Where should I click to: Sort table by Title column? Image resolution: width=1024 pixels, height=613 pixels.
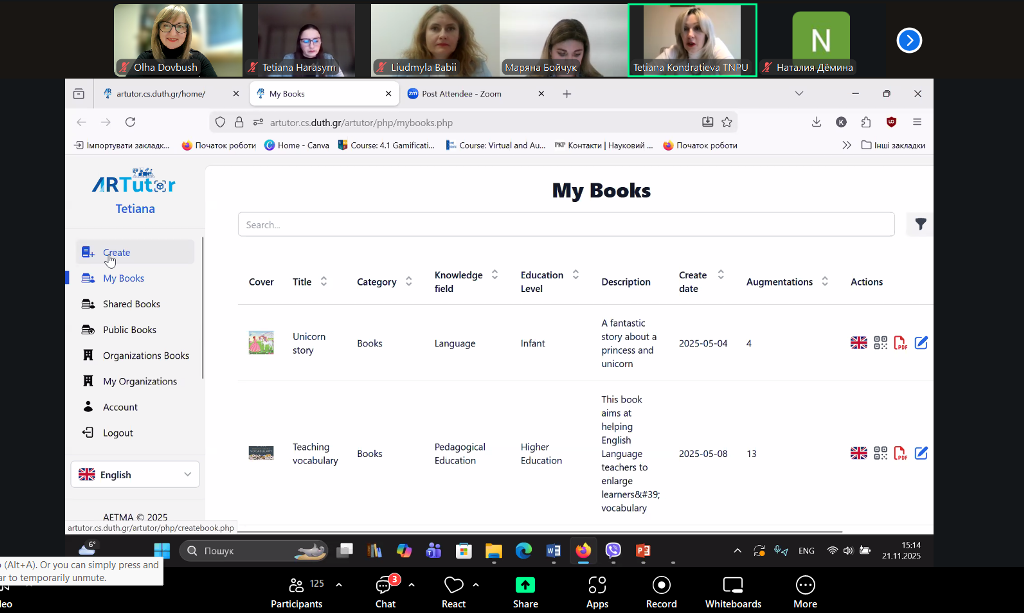(323, 282)
